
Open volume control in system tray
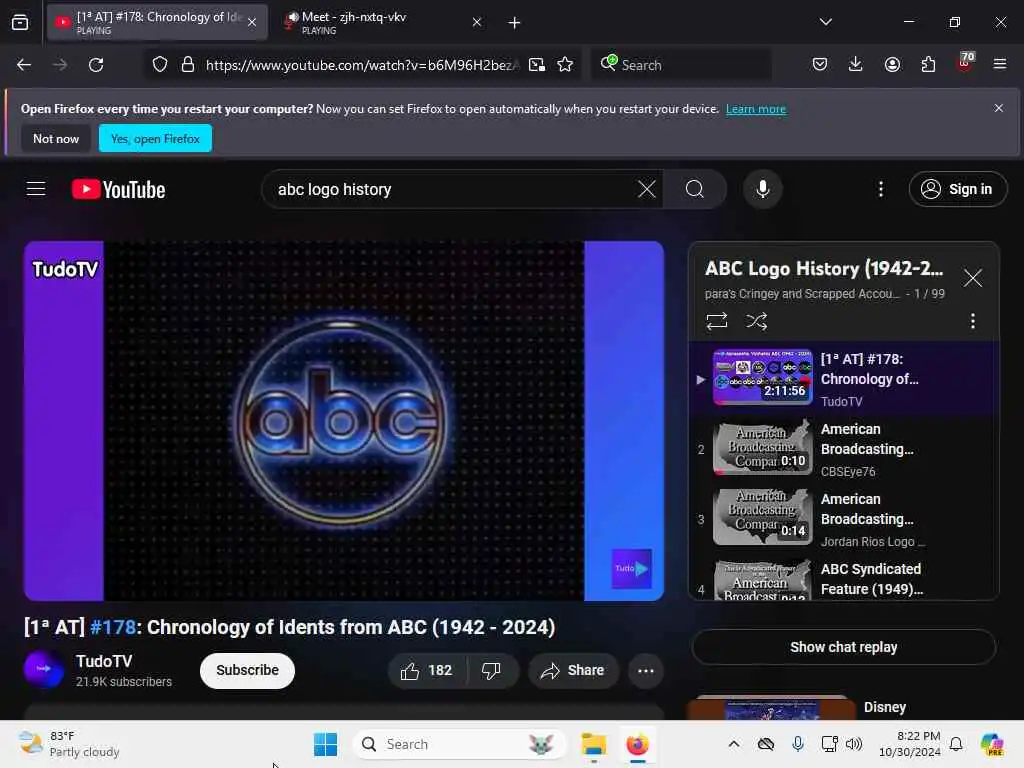point(854,744)
